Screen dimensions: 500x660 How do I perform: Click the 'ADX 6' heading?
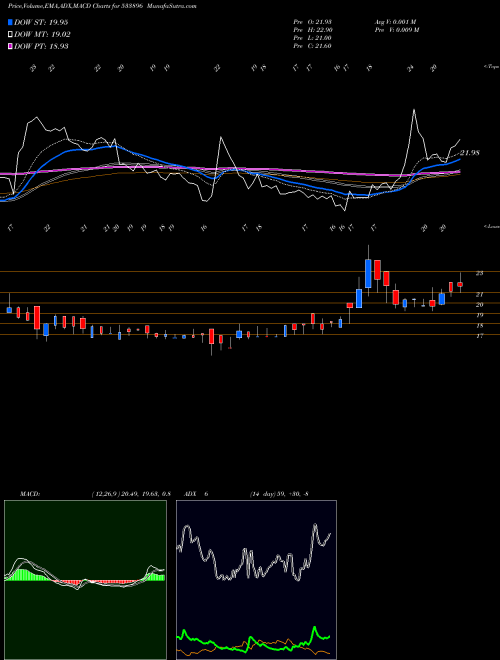[196, 494]
